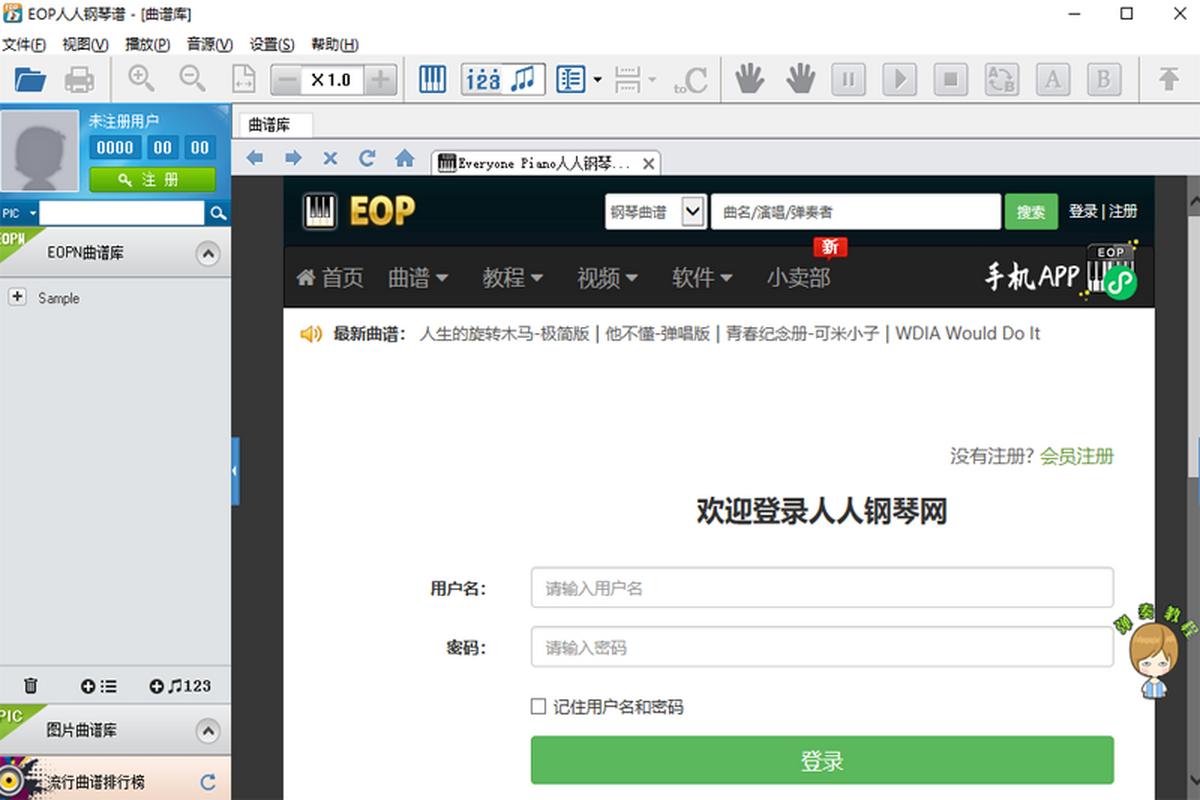The width and height of the screenshot is (1200, 800).
Task: Expand the 视频 navigation dropdown
Action: pyautogui.click(x=607, y=278)
